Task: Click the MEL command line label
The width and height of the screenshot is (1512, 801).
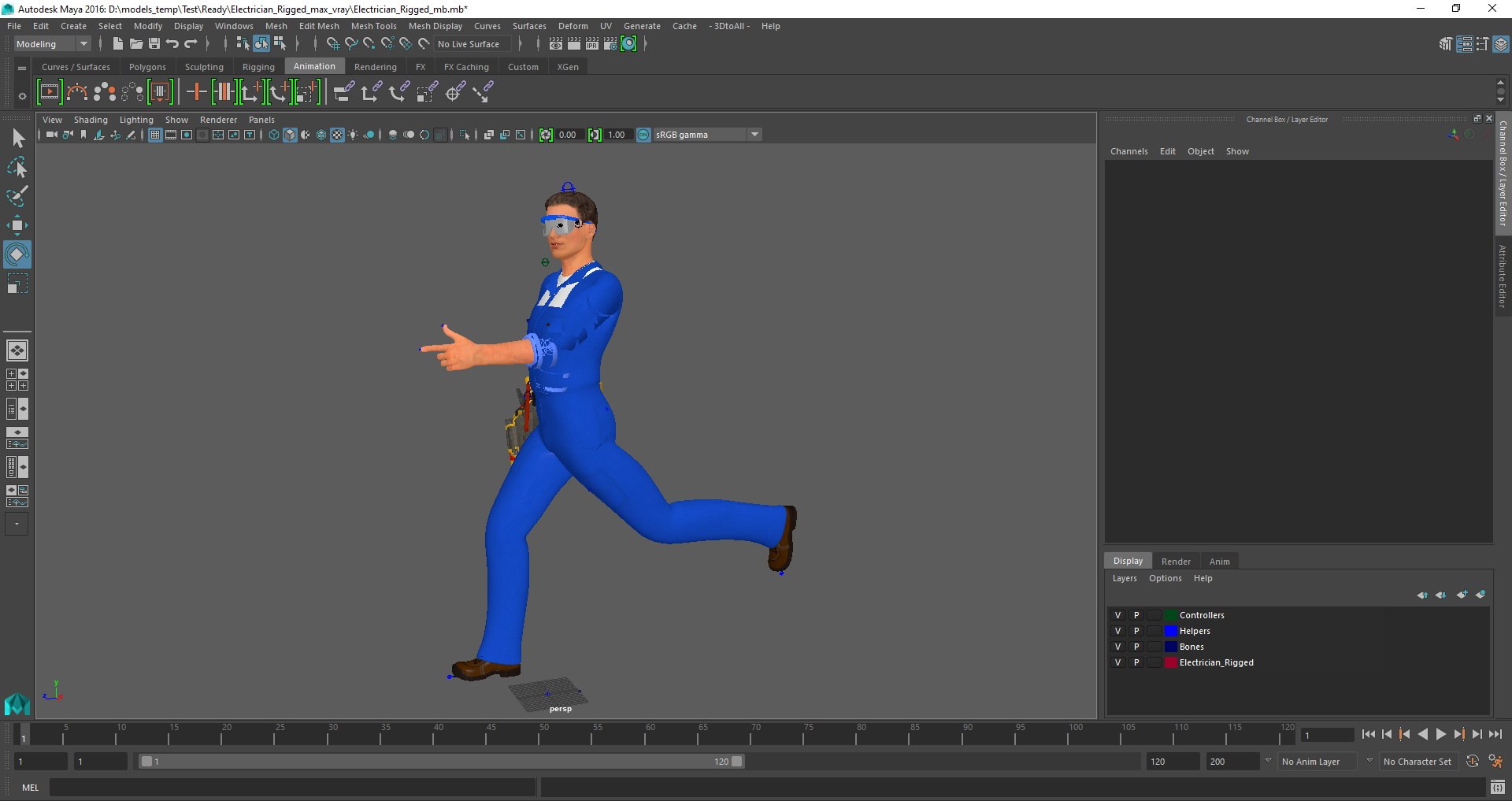Action: coord(30,788)
